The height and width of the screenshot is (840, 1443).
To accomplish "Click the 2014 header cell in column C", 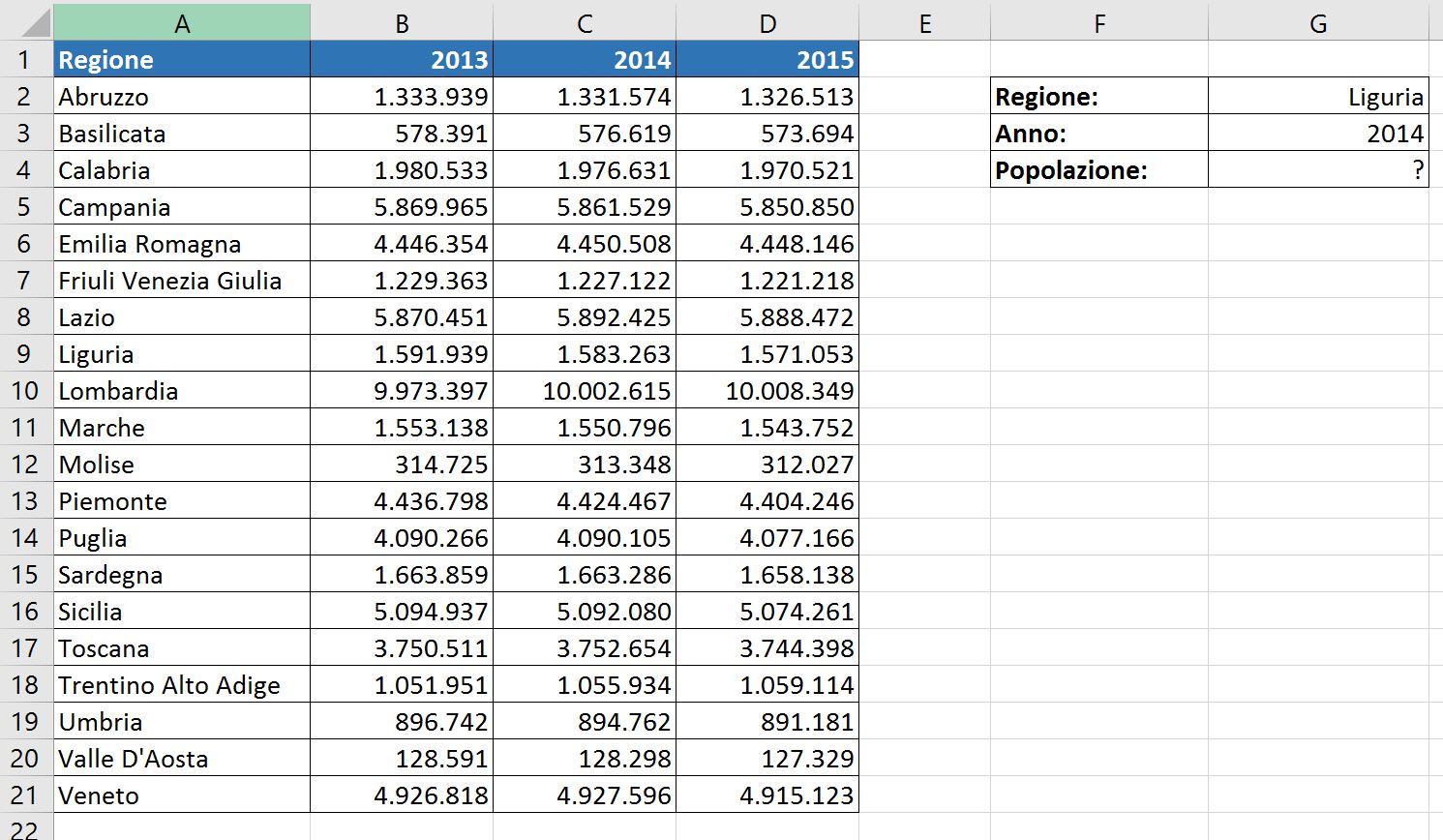I will (585, 60).
